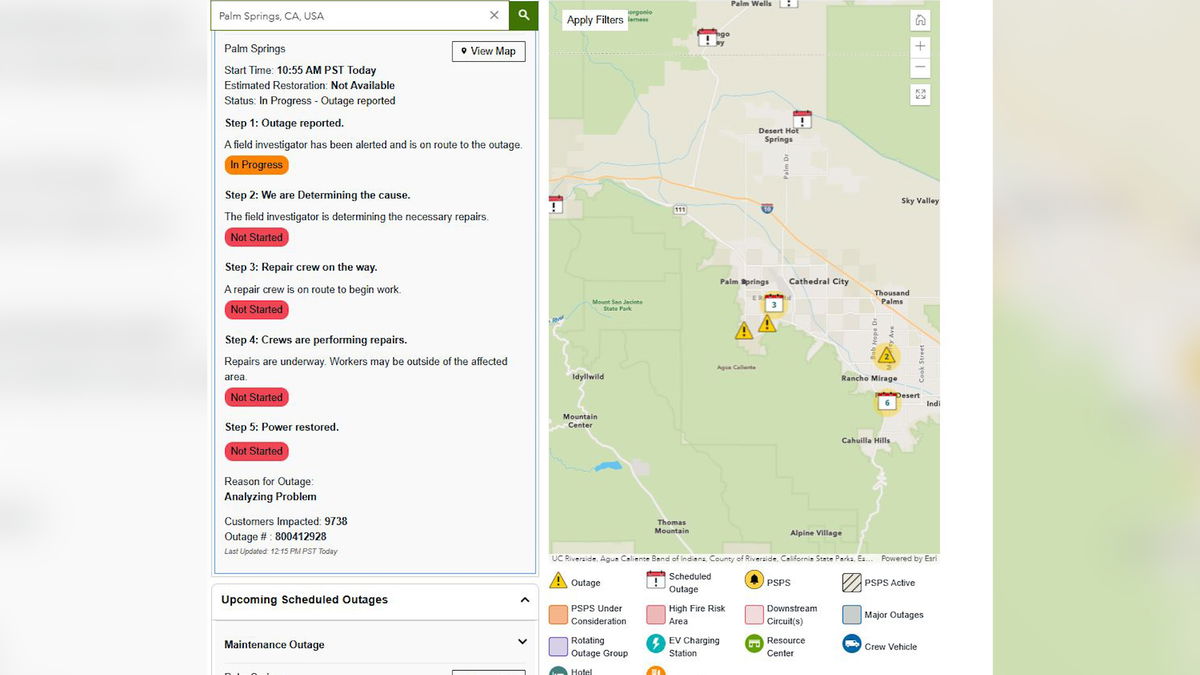Click the Outage triangle legend icon

(558, 581)
